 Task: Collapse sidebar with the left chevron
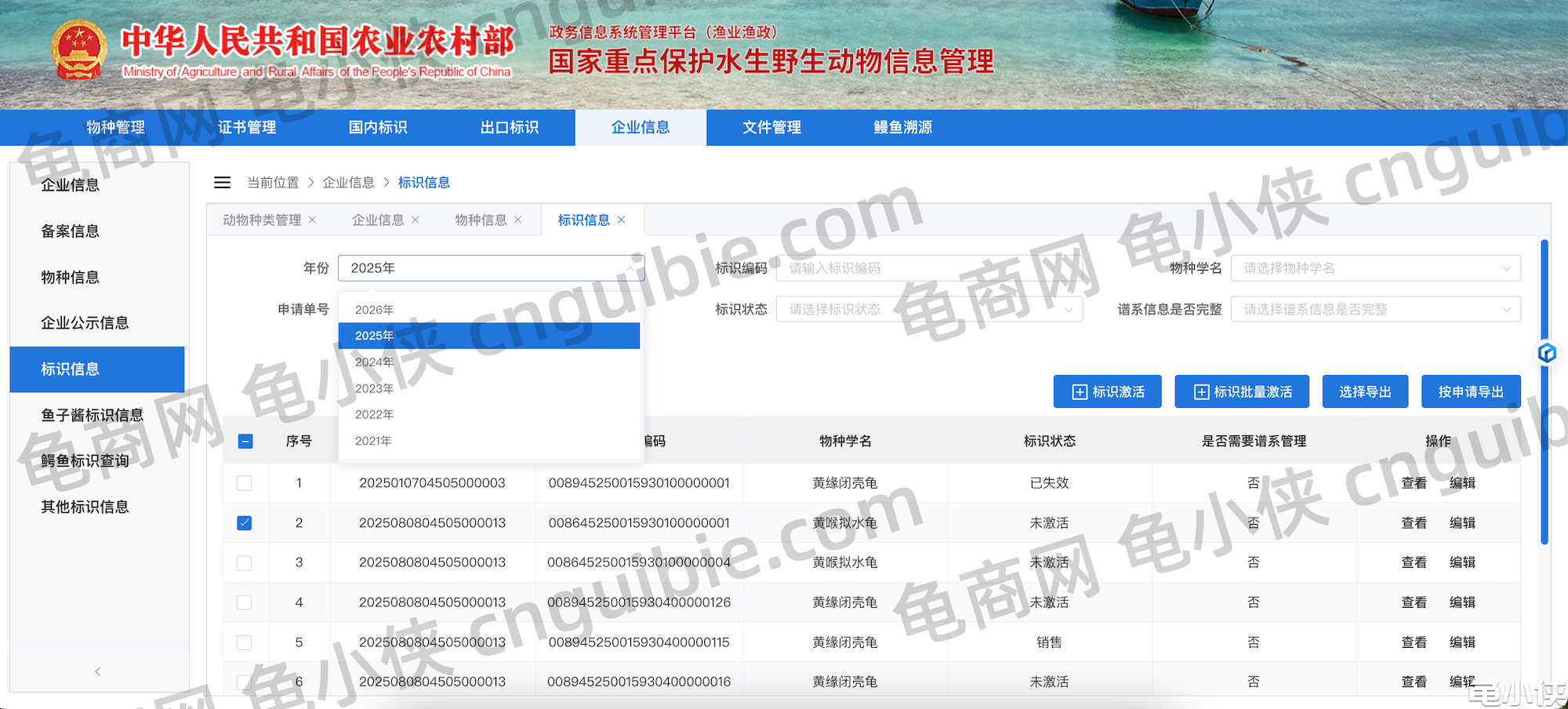click(x=98, y=671)
